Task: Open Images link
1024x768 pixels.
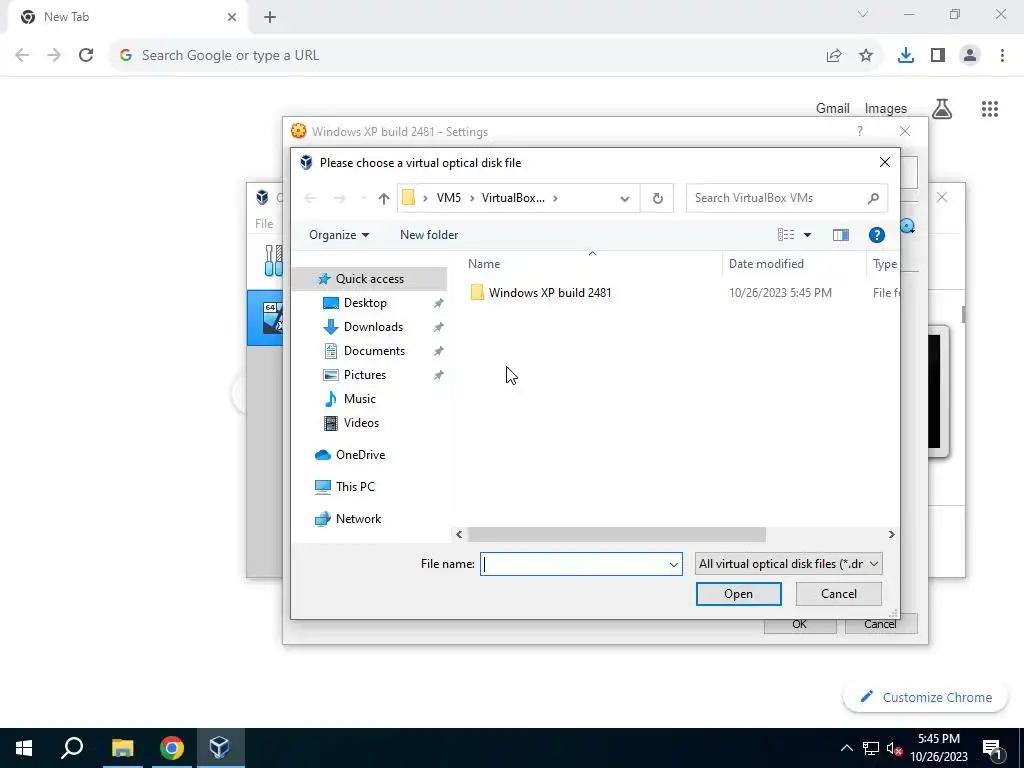Action: tap(886, 108)
